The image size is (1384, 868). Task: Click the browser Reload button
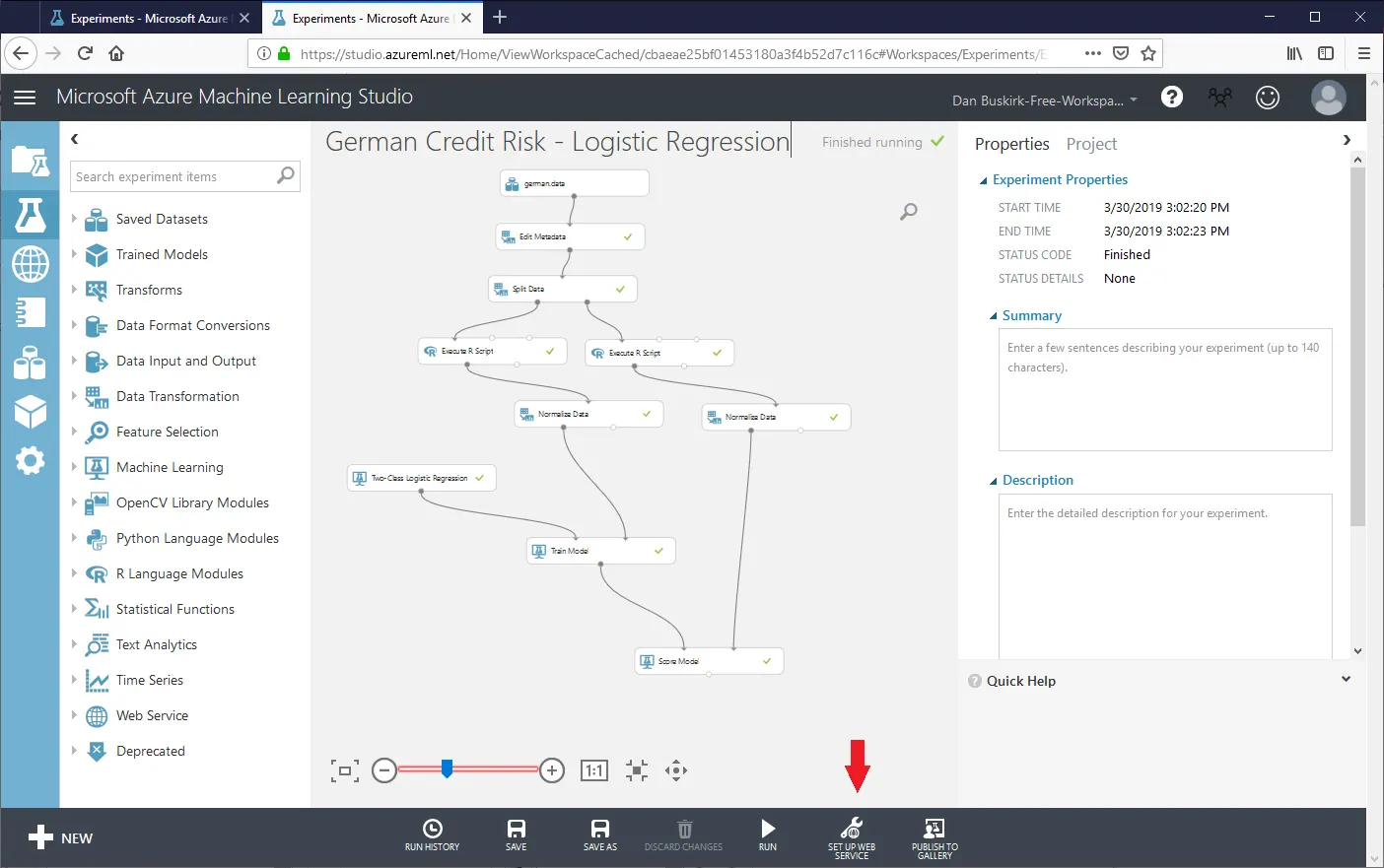point(85,53)
